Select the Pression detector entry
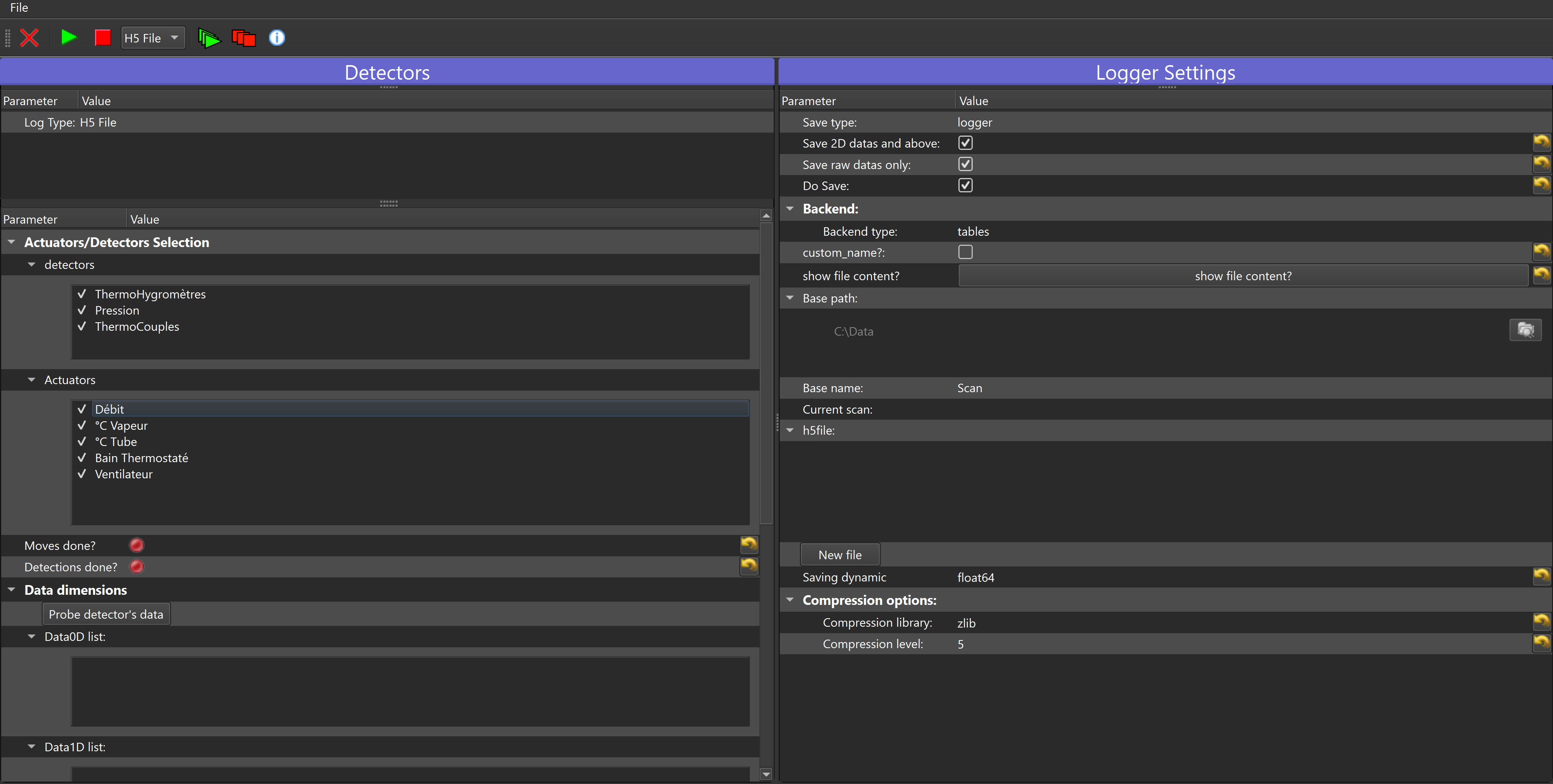Viewport: 1553px width, 784px height. [117, 311]
